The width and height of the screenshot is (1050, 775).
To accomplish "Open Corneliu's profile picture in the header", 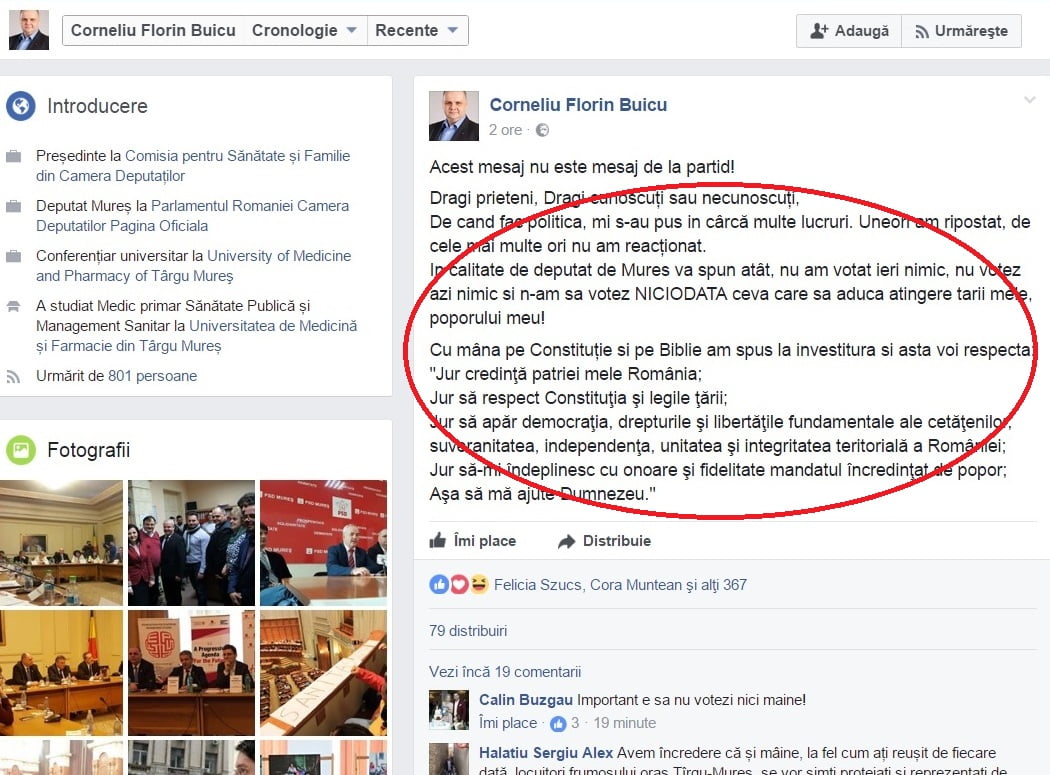I will coord(28,30).
